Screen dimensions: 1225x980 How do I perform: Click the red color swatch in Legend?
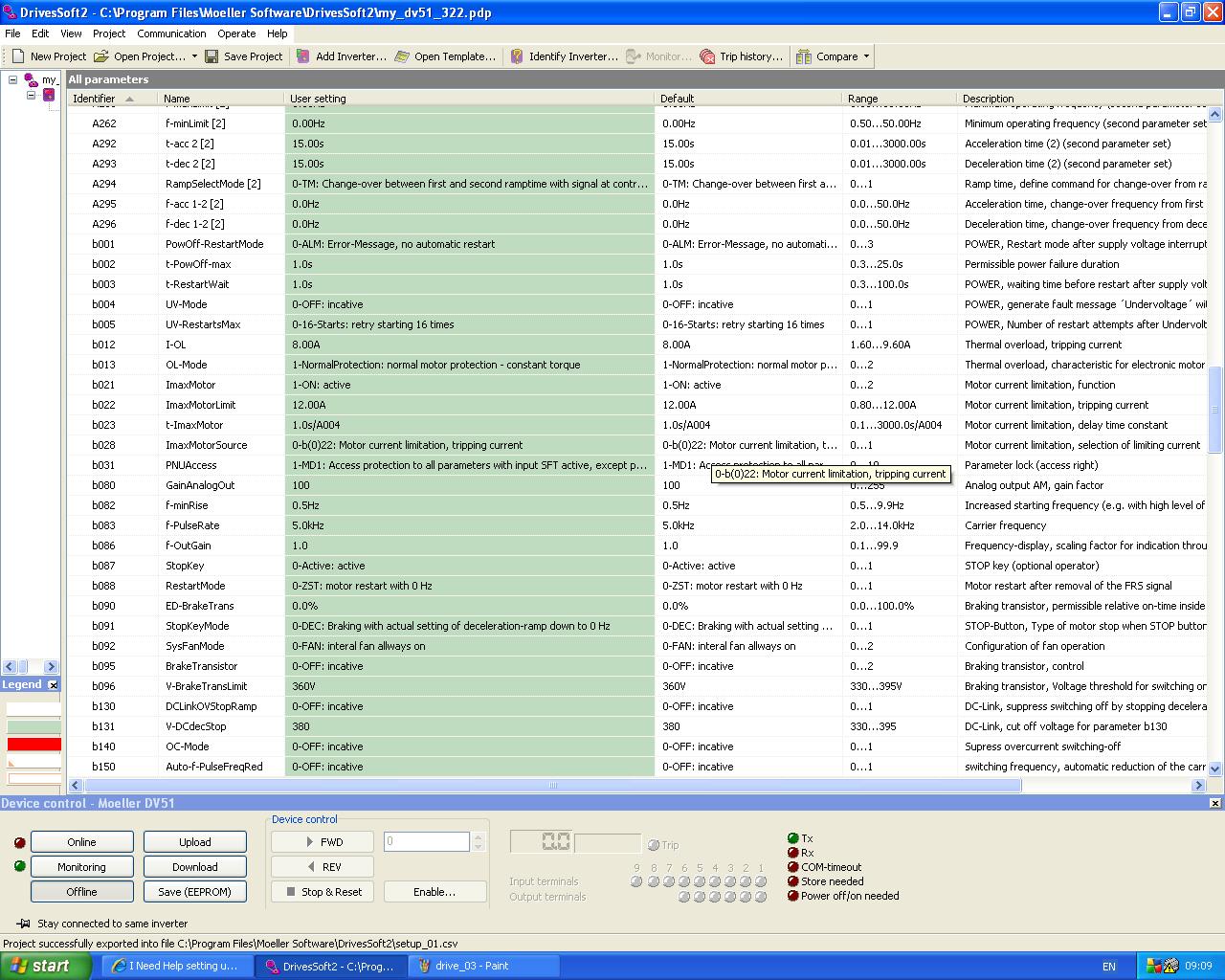[33, 745]
